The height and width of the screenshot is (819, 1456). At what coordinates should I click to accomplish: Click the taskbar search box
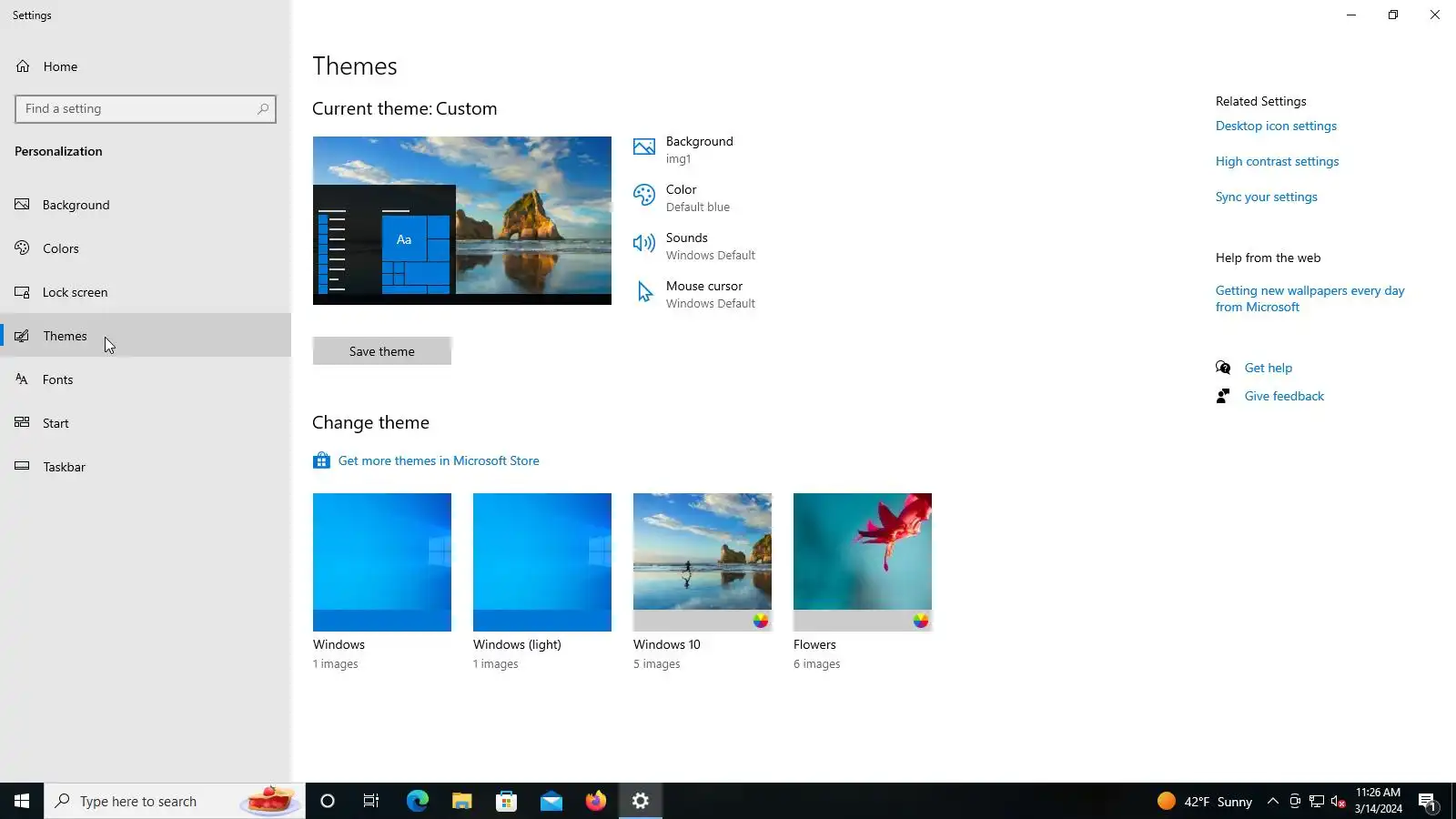click(x=175, y=801)
